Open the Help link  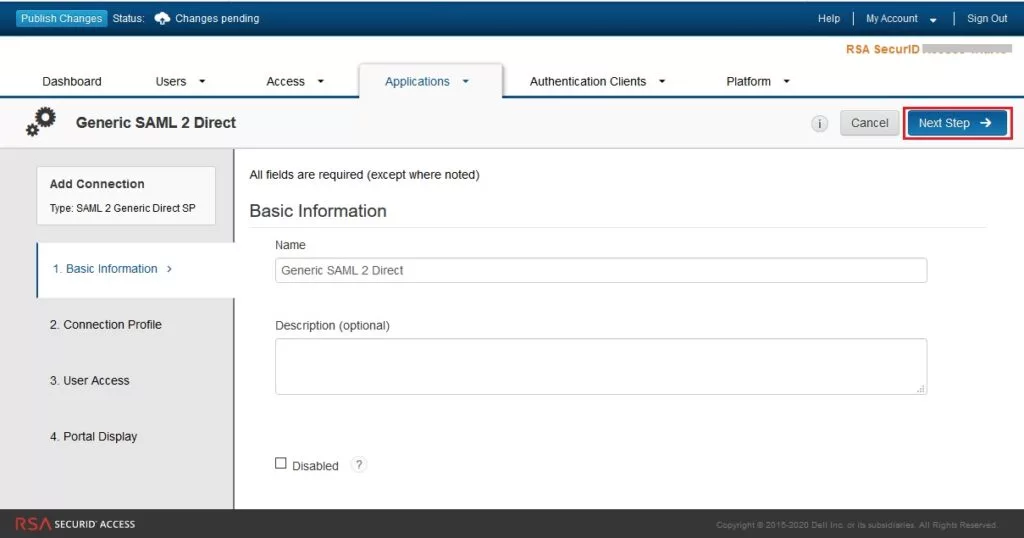pos(829,18)
